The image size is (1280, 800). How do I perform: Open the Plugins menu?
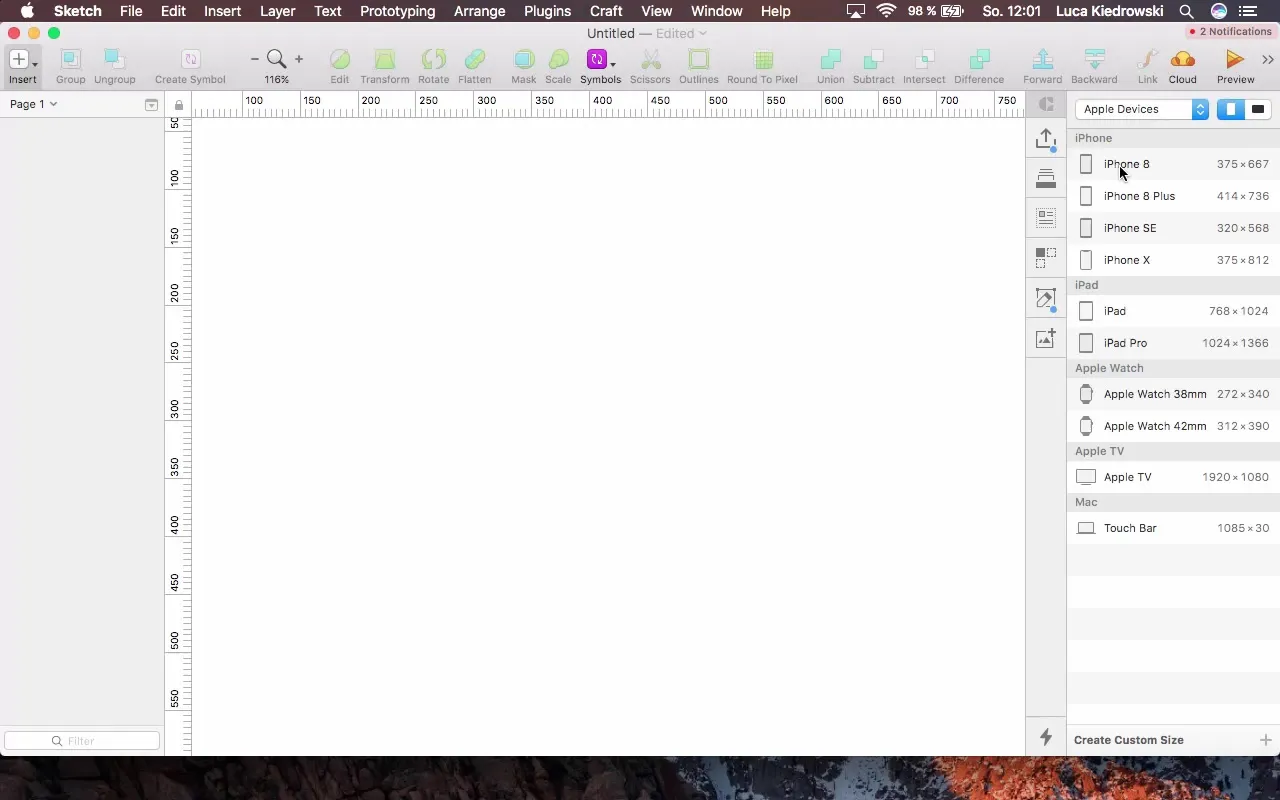pos(547,11)
